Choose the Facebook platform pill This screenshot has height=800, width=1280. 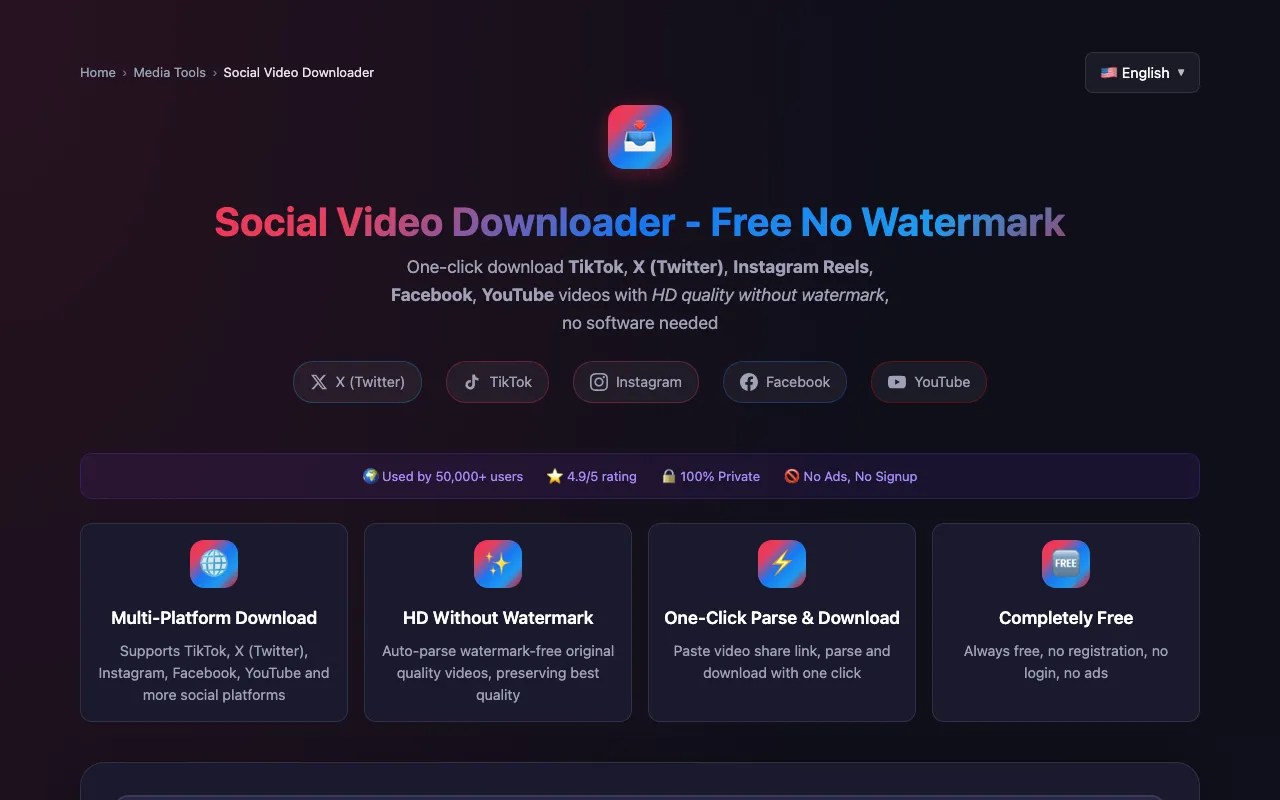[785, 382]
